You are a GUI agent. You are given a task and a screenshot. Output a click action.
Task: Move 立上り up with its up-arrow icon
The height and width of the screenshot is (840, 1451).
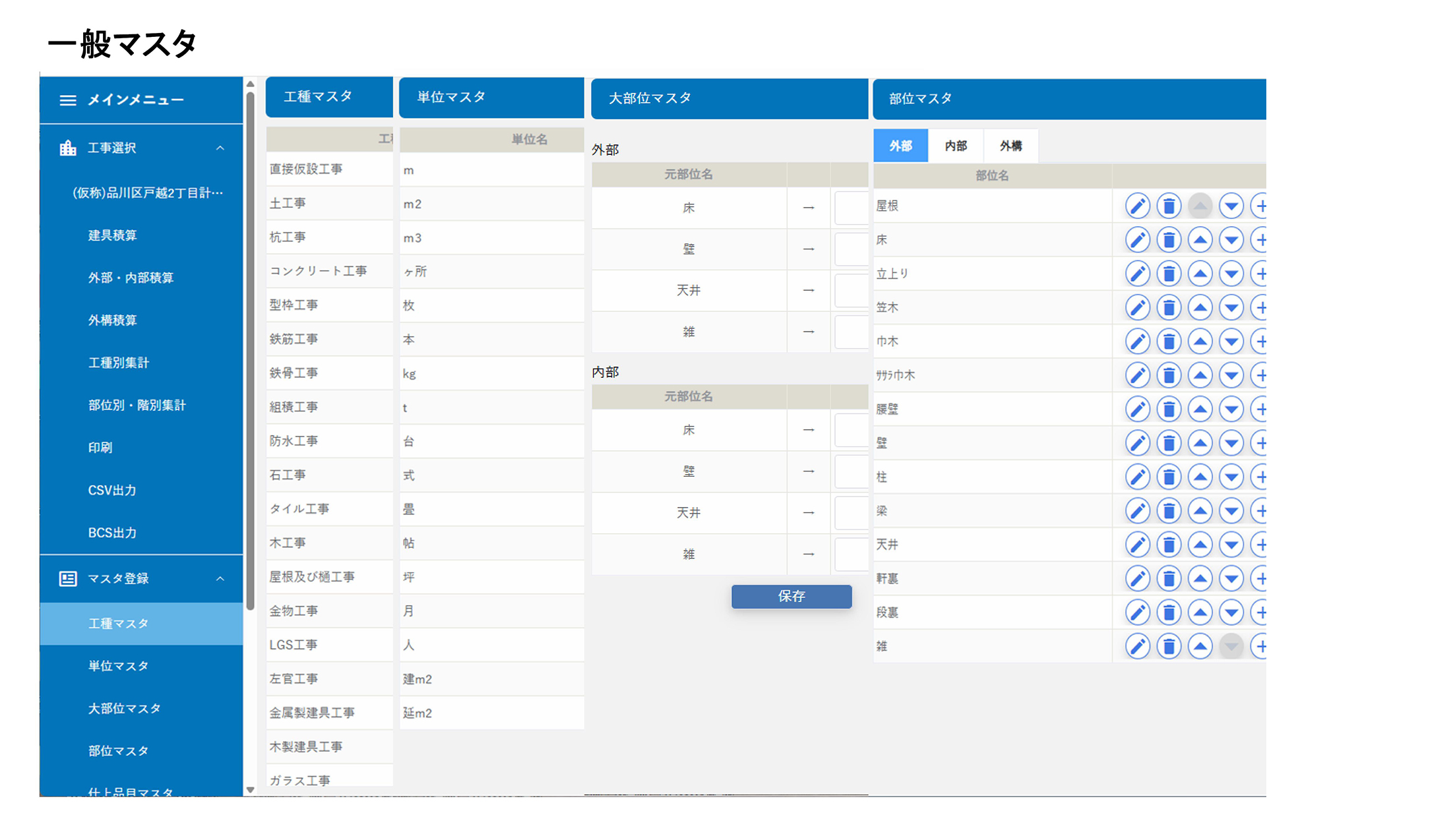[1200, 274]
